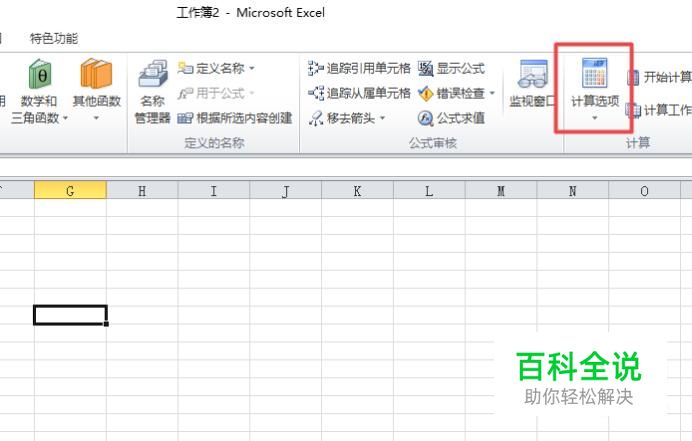Open the Math & Trig functions book icon
692x441 pixels.
pos(40,74)
